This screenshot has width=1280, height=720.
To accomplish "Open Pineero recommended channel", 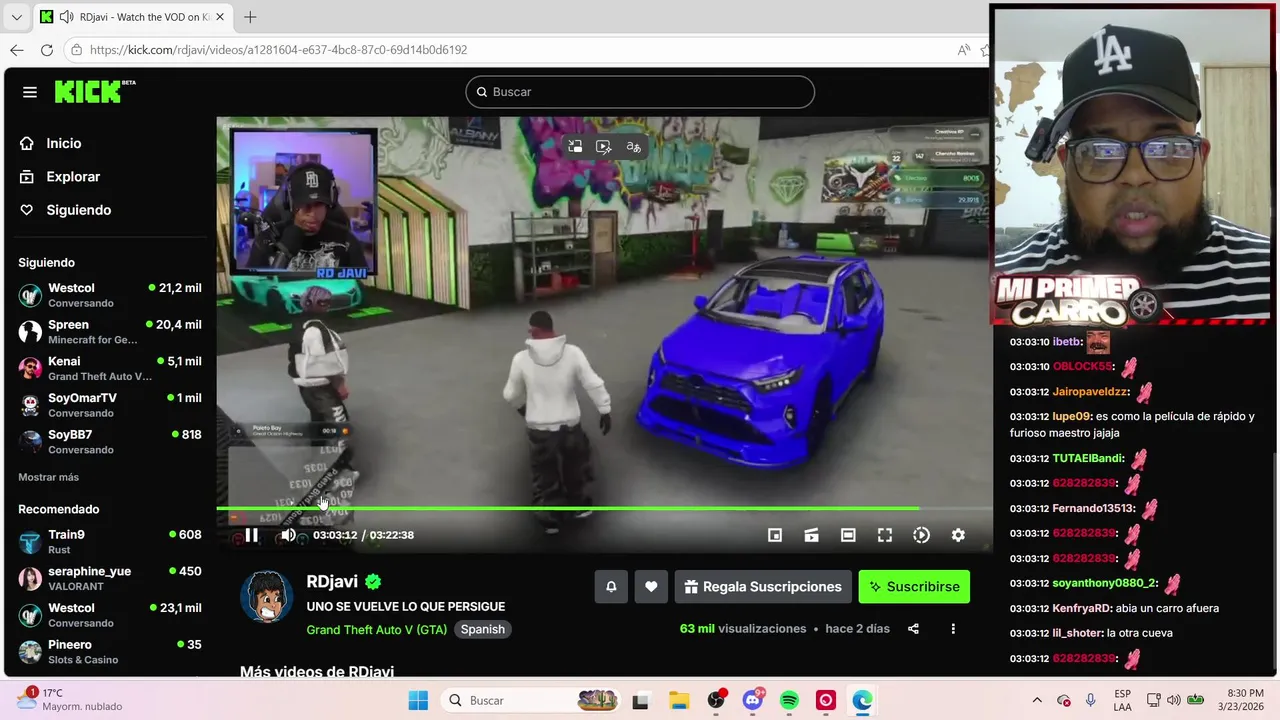I will point(110,652).
